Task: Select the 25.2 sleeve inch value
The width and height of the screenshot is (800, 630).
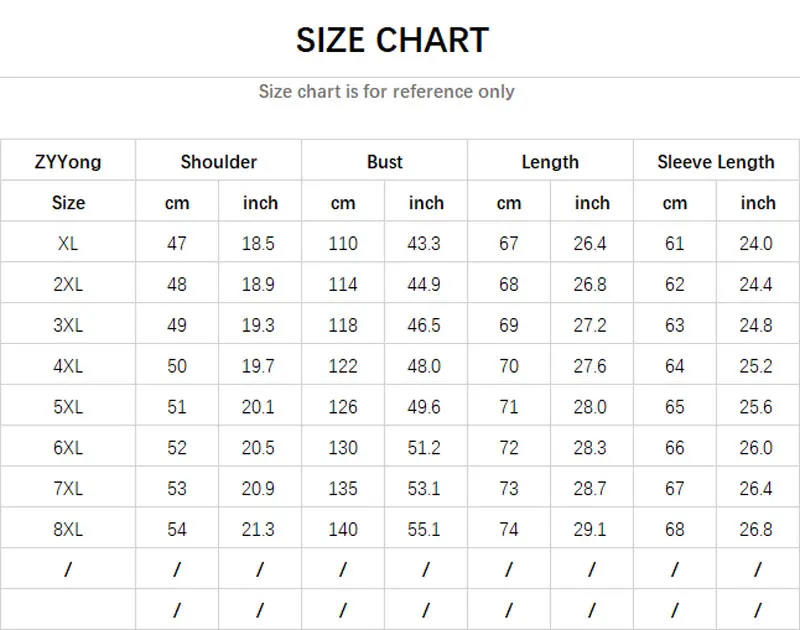Action: 757,366
